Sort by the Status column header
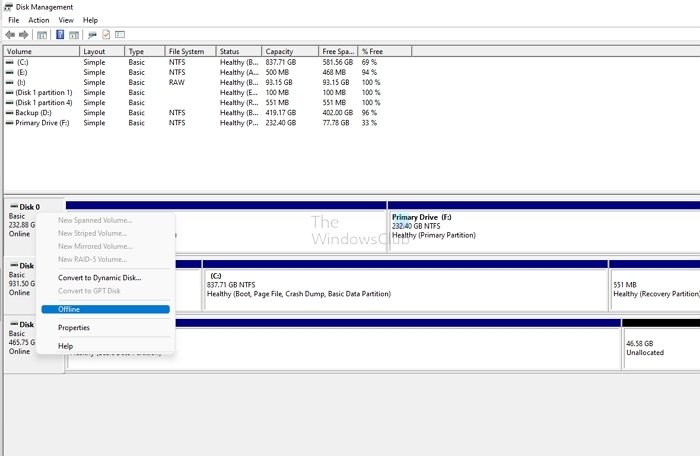The width and height of the screenshot is (700, 456). (x=239, y=51)
